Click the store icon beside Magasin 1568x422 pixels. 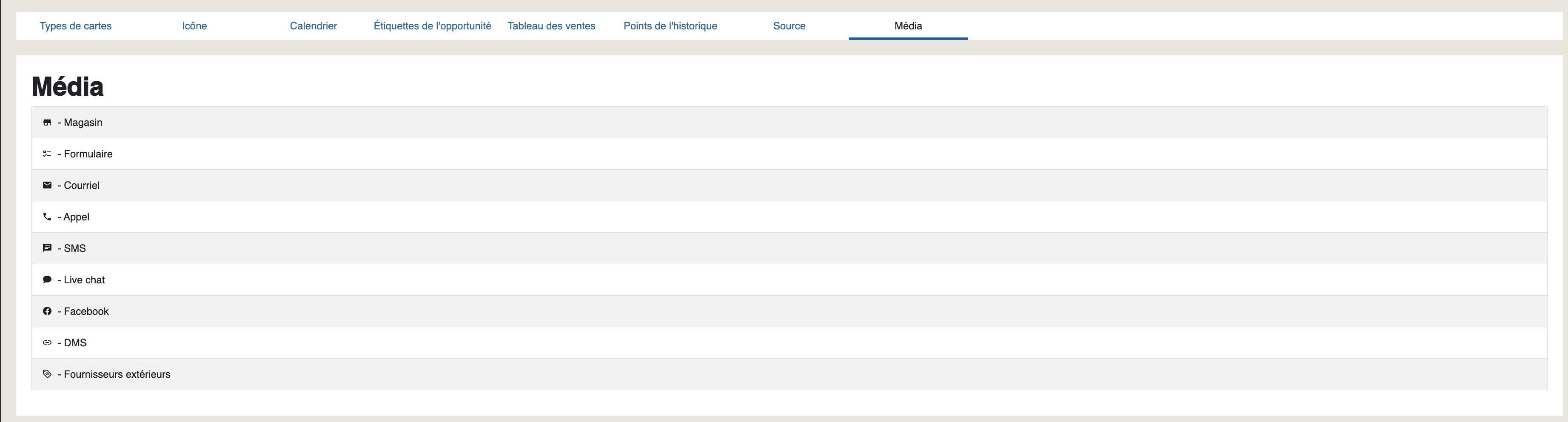pyautogui.click(x=47, y=123)
